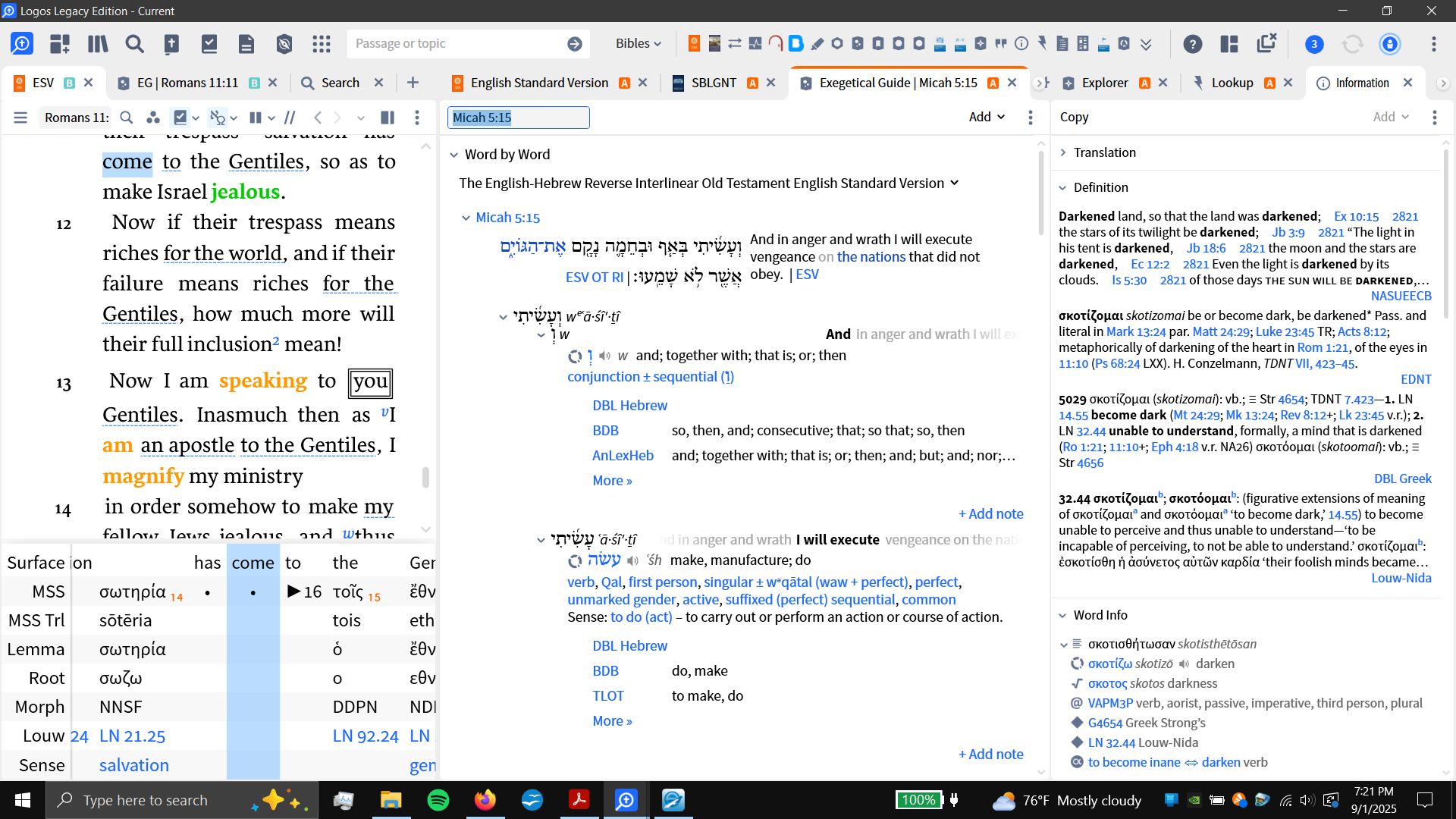Collapse the Word by Word section
Screen dimensions: 1456x819
[453, 155]
